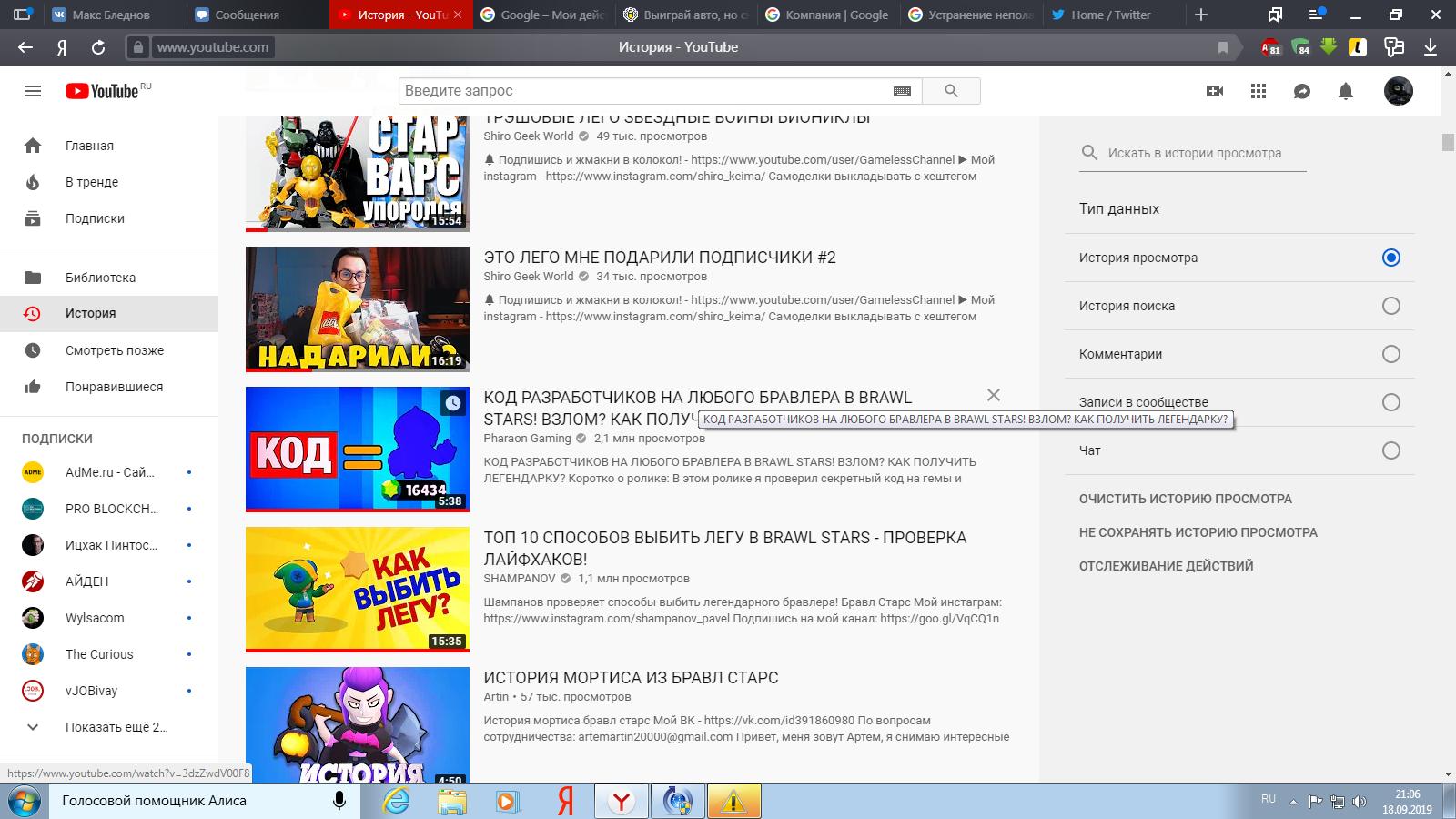
Task: Open The Curious subscription channel
Action: point(109,654)
